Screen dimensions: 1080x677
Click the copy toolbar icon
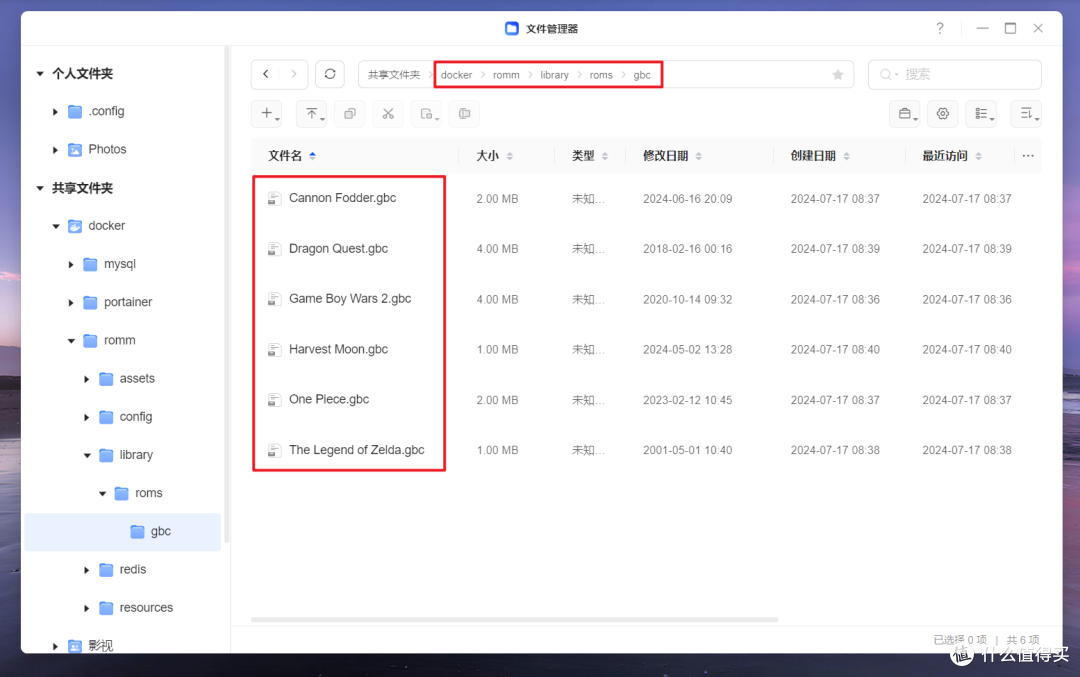(x=350, y=114)
